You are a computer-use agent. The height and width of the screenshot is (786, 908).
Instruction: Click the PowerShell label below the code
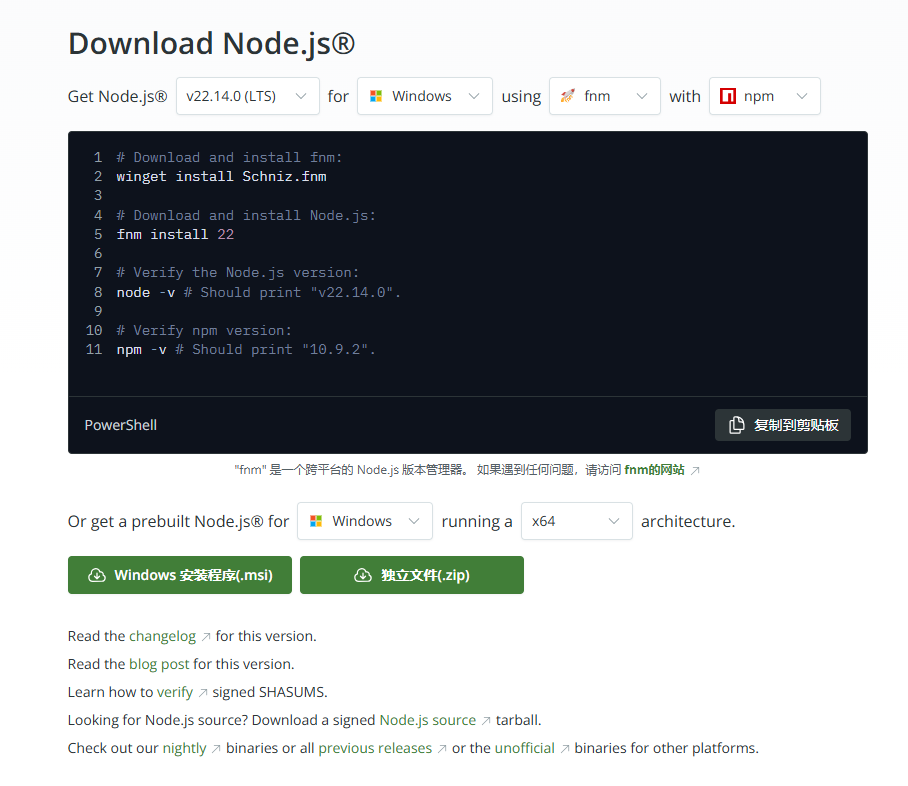[x=120, y=425]
